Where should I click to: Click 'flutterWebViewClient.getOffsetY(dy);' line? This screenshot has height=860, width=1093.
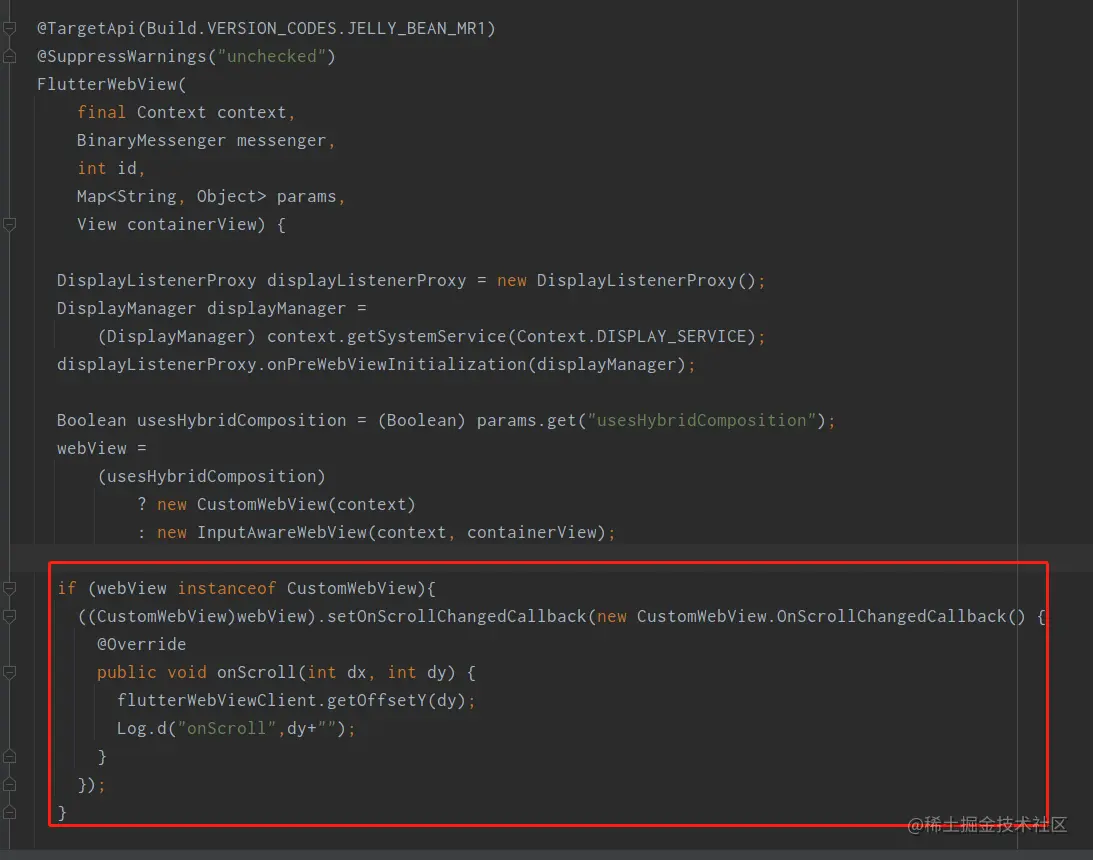(296, 700)
